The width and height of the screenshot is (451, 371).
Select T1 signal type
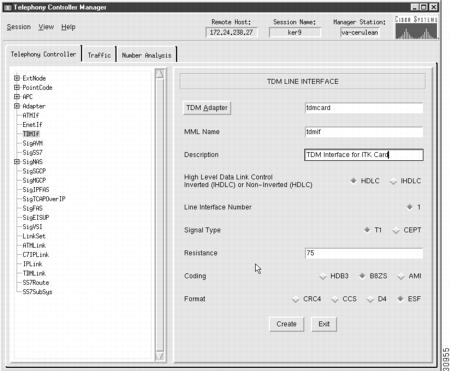367,230
